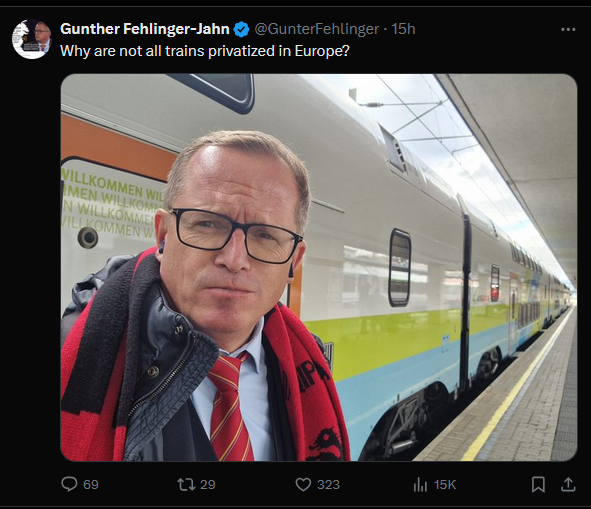Bookmark this tweet
This screenshot has height=509, width=591.
click(538, 484)
